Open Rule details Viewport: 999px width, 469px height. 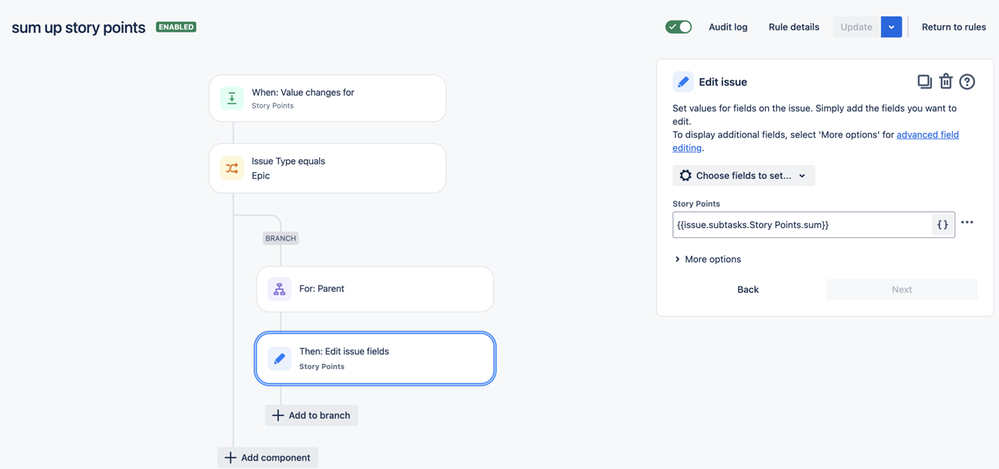tap(794, 27)
